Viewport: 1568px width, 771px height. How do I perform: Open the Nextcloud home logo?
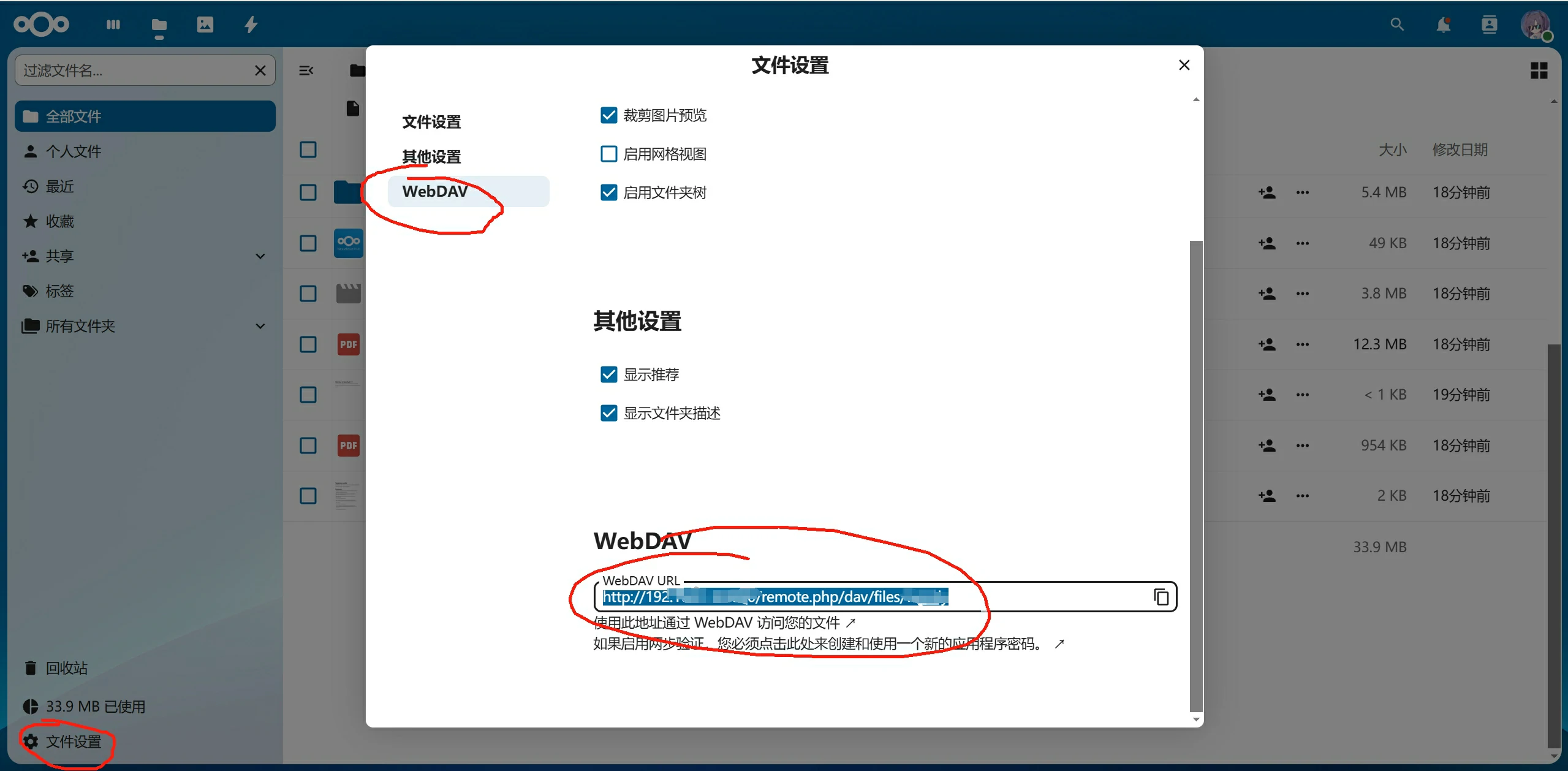[x=41, y=25]
